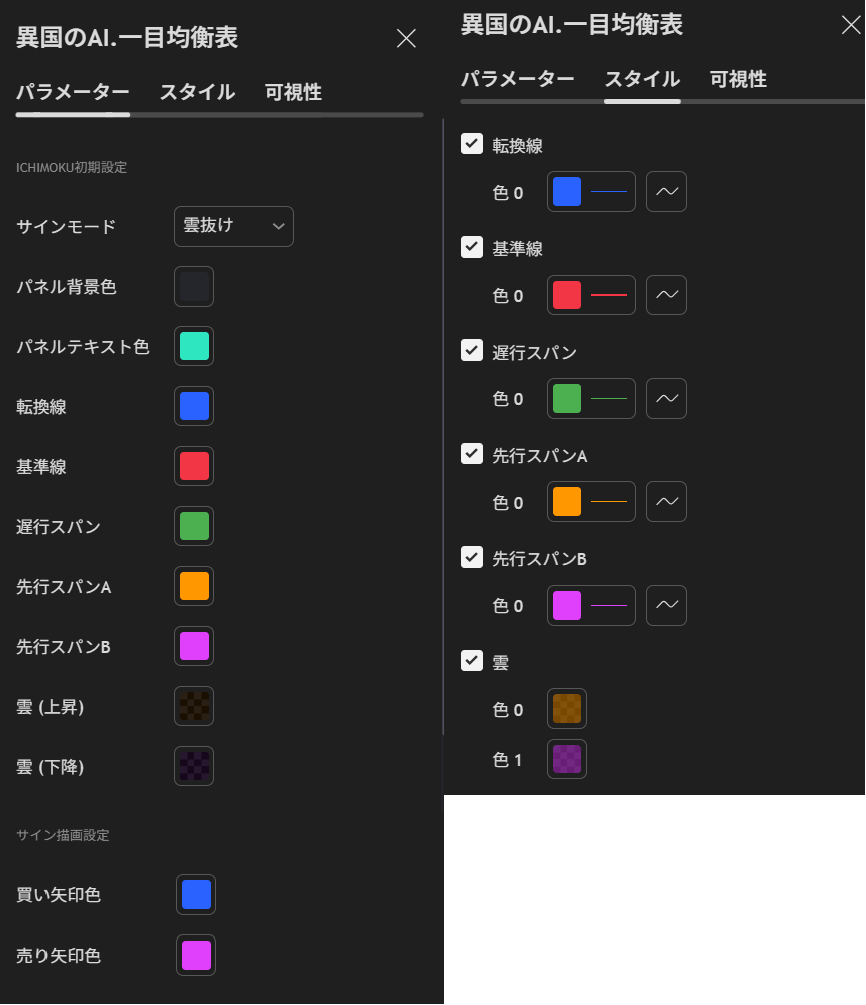This screenshot has width=866, height=1005.
Task: Open the スタイル tab in left dialog
Action: (x=196, y=92)
